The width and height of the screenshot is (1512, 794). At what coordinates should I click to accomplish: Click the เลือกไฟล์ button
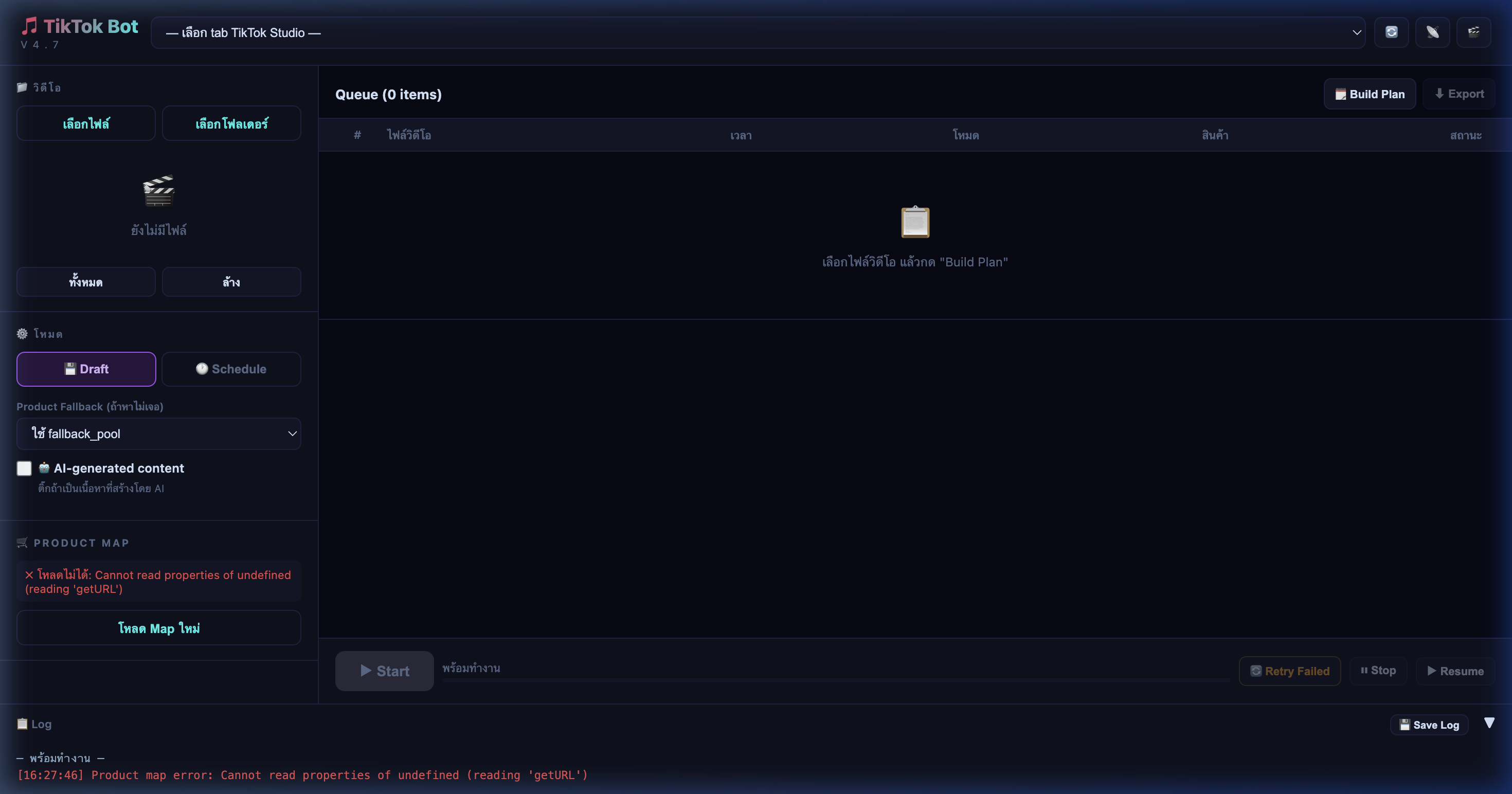point(86,123)
